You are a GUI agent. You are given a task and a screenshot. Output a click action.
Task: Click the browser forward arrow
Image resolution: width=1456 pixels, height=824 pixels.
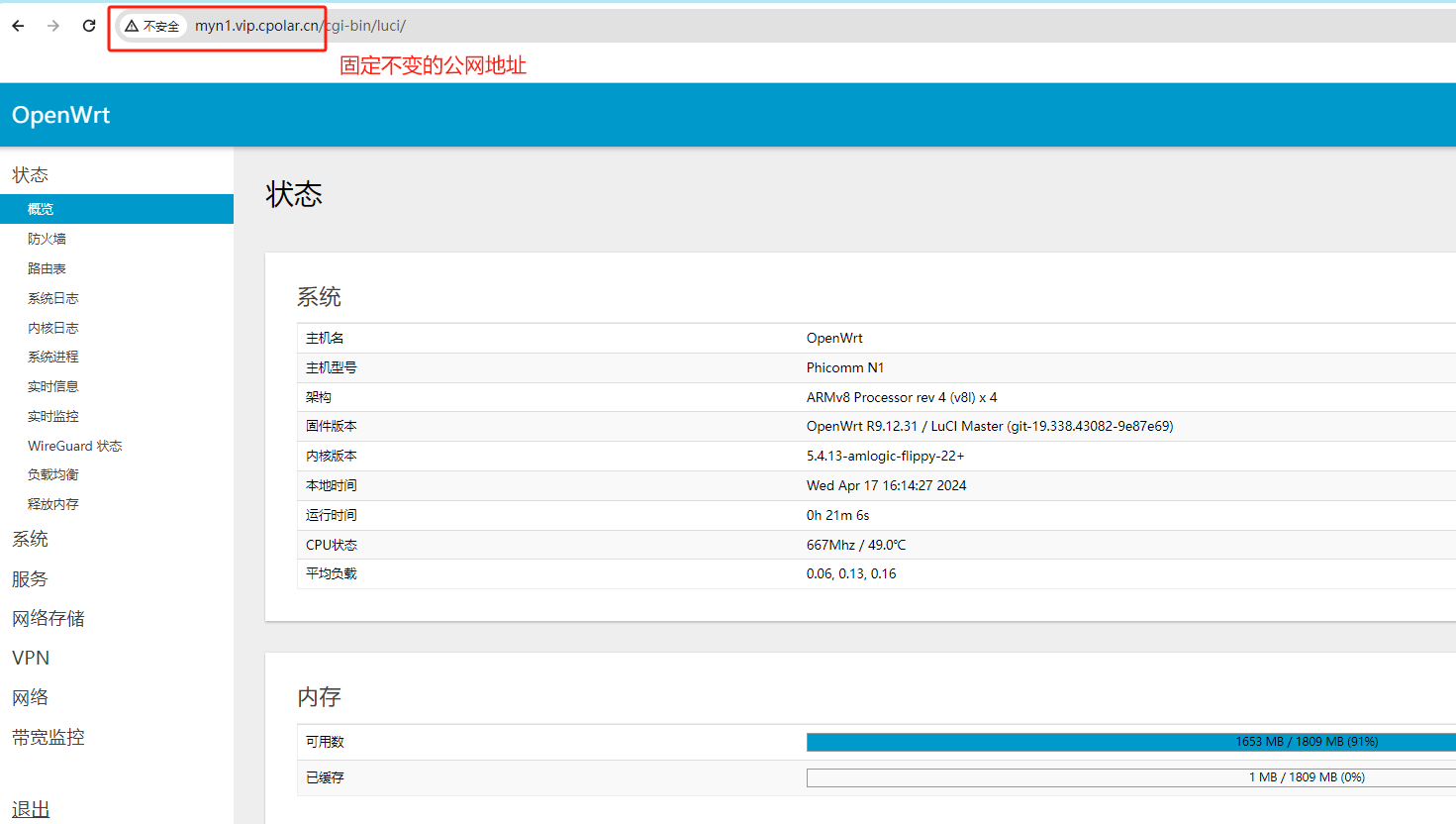tap(53, 26)
